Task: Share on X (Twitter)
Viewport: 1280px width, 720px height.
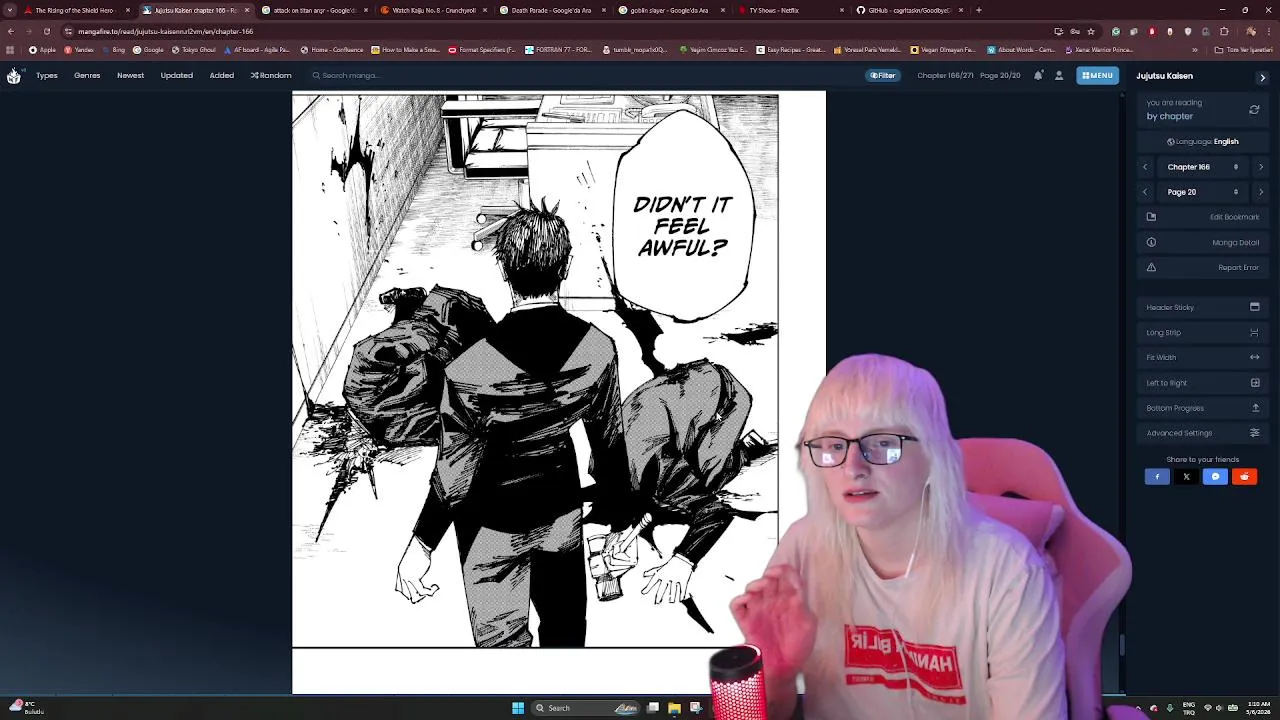Action: point(1186,477)
